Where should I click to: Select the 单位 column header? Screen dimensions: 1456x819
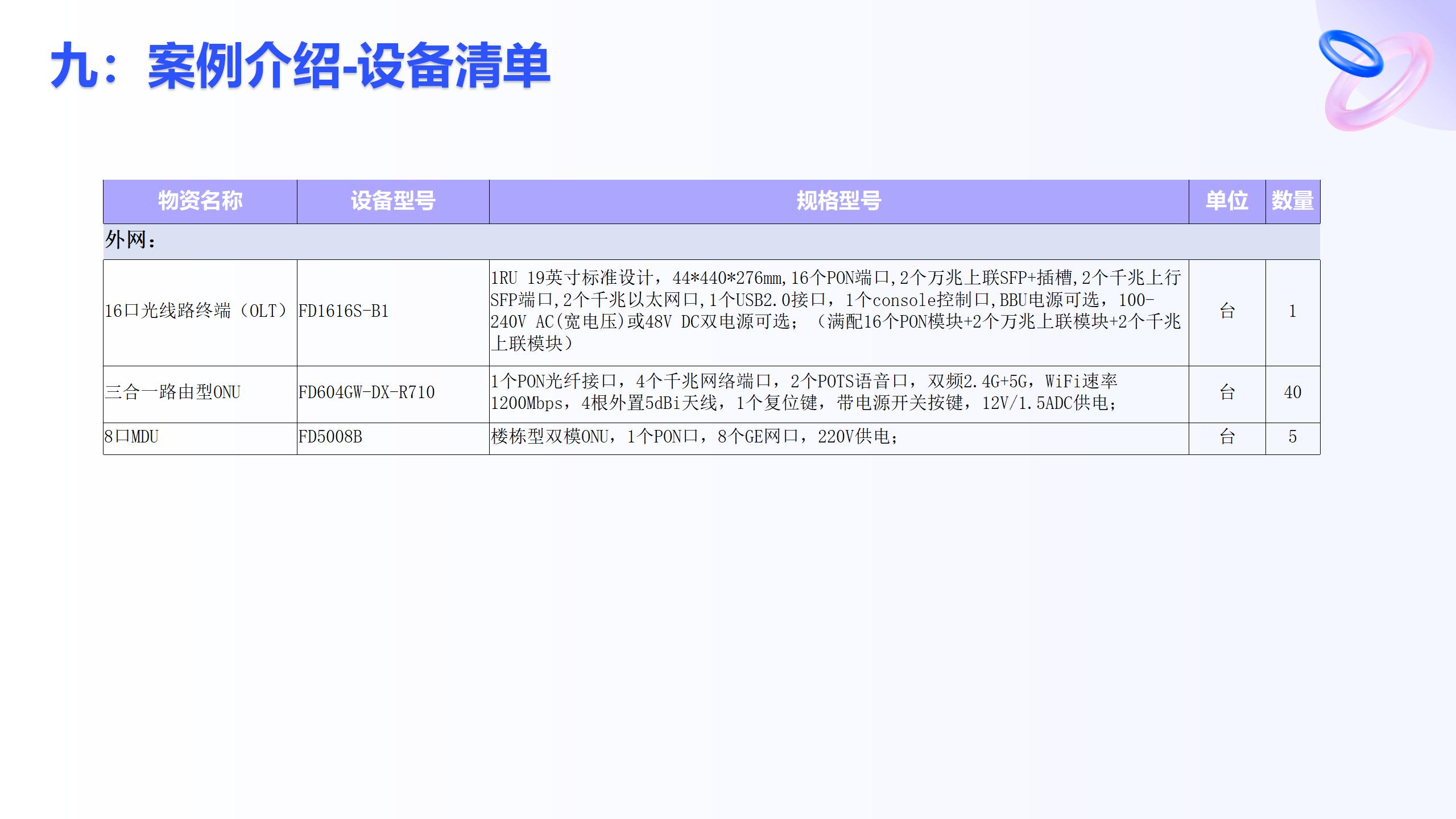tap(1227, 201)
